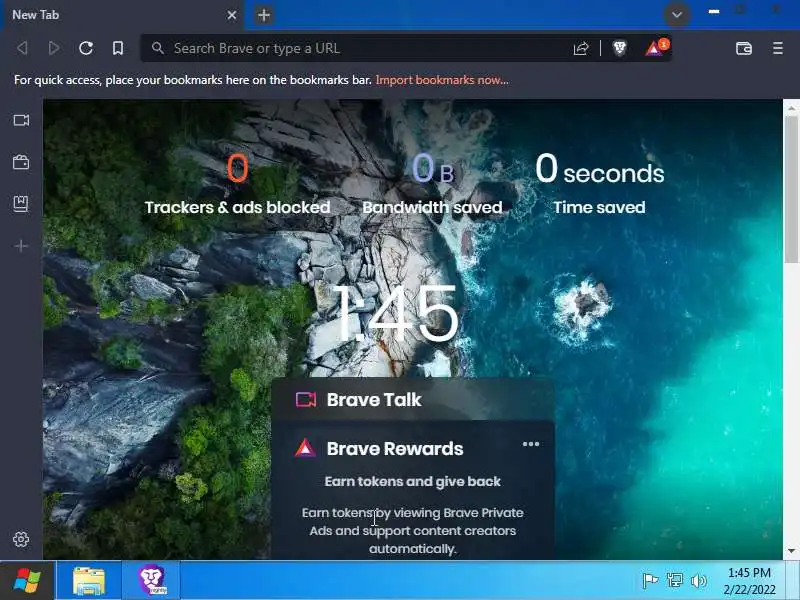Open File Explorer from the taskbar
Screen dimensions: 800x600
(89, 581)
